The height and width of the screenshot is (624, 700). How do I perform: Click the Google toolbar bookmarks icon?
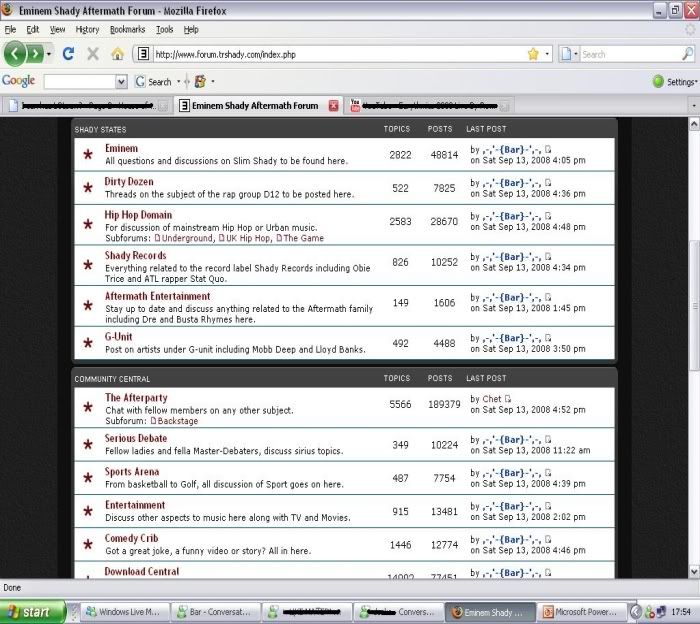[x=200, y=81]
